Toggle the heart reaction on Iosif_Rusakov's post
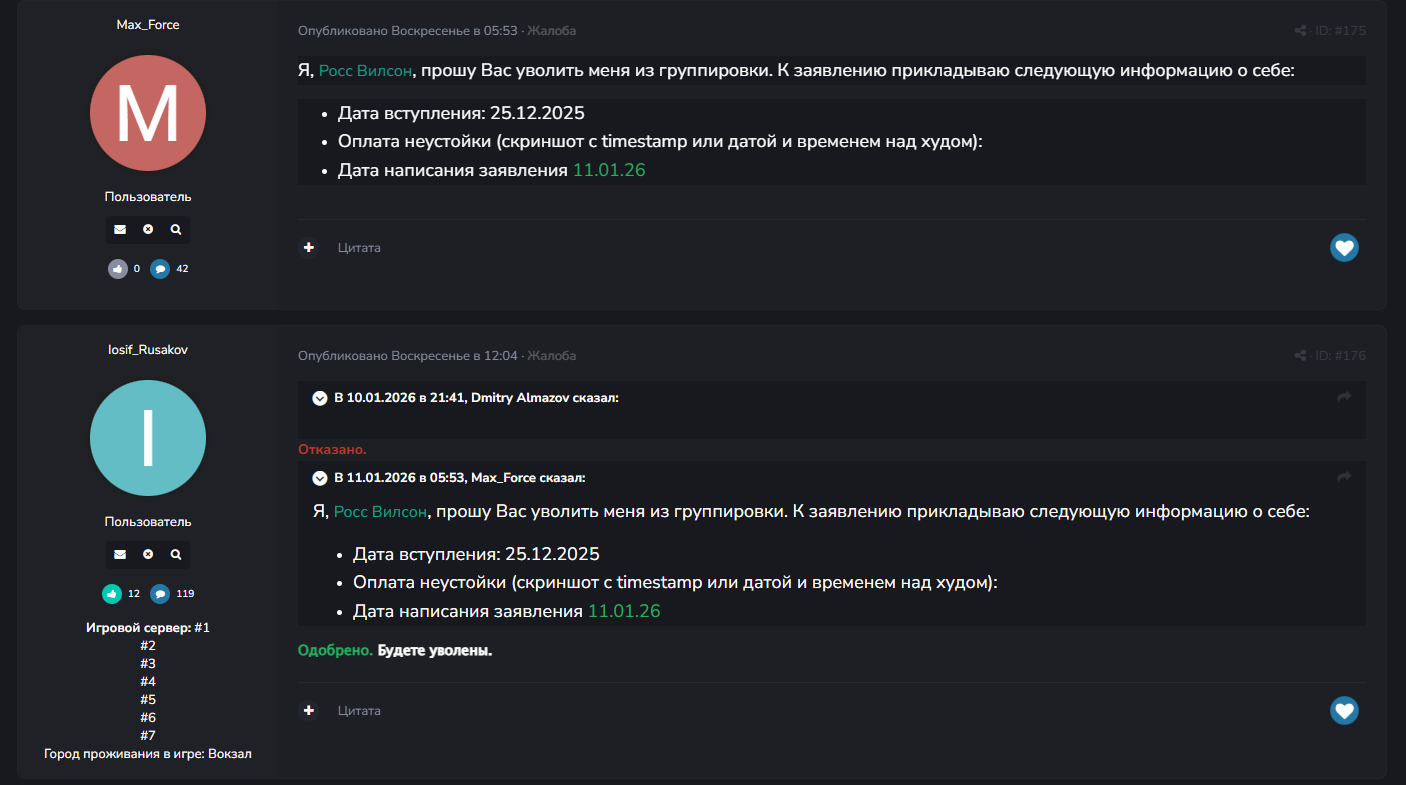This screenshot has height=785, width=1406. tap(1344, 711)
